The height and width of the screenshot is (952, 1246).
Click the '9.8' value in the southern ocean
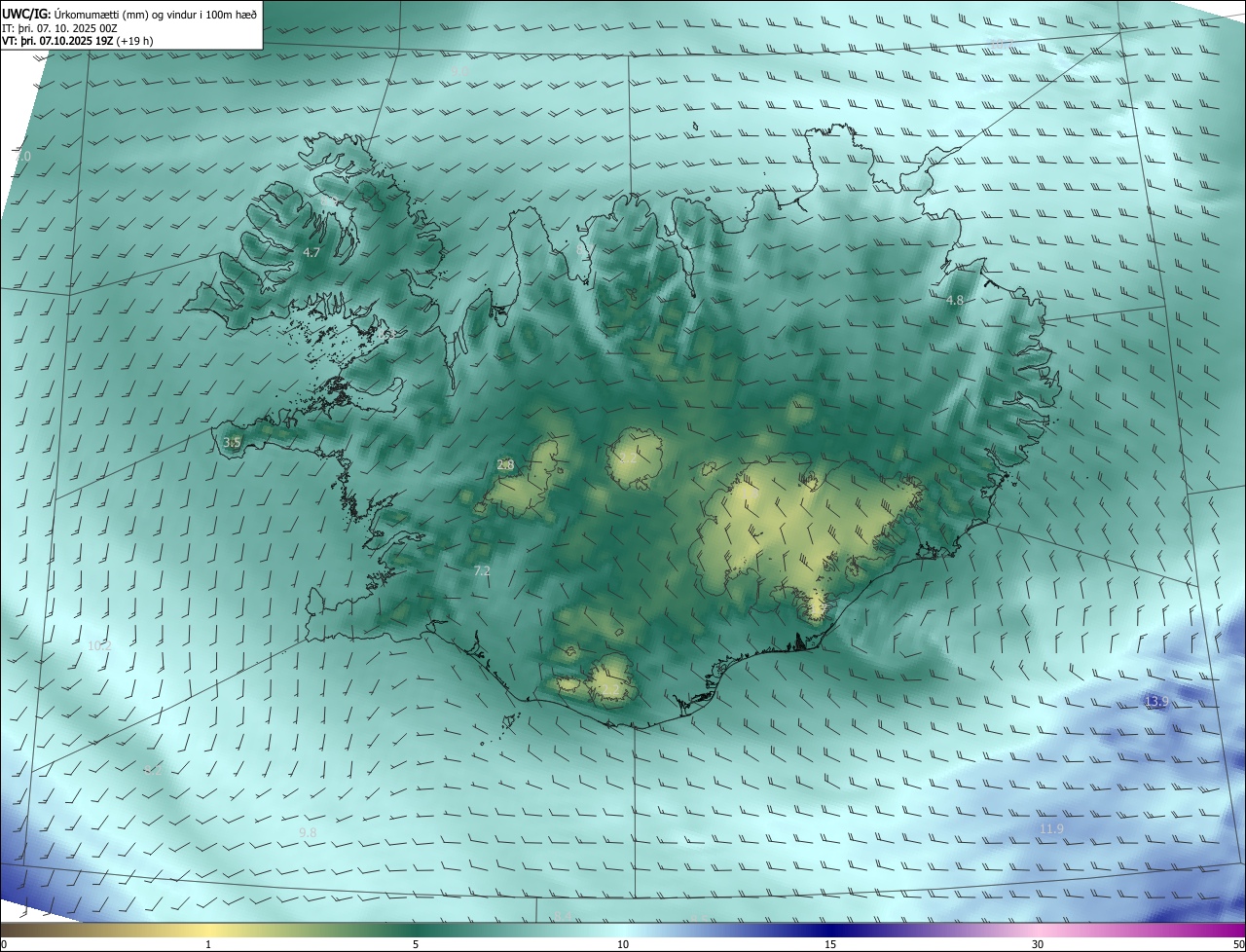tap(308, 832)
